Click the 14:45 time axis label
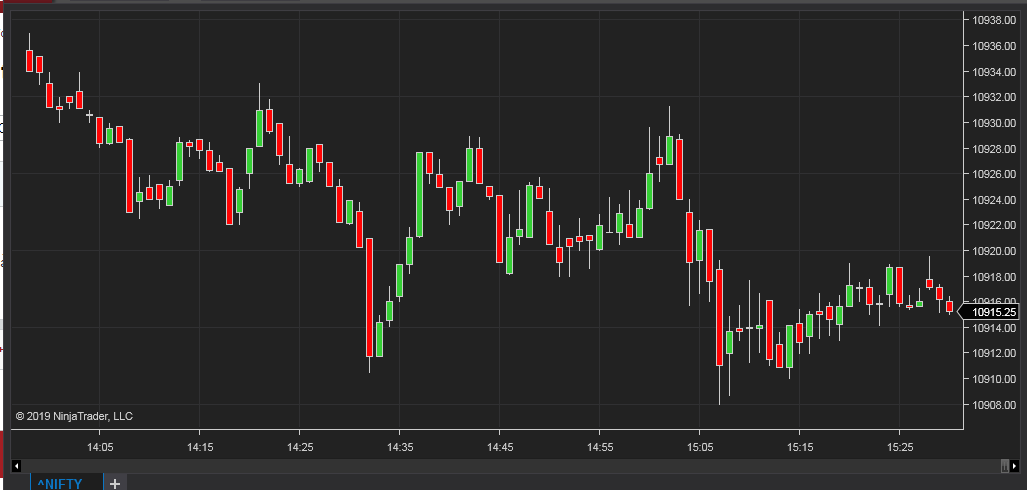The image size is (1027, 490). [499, 447]
